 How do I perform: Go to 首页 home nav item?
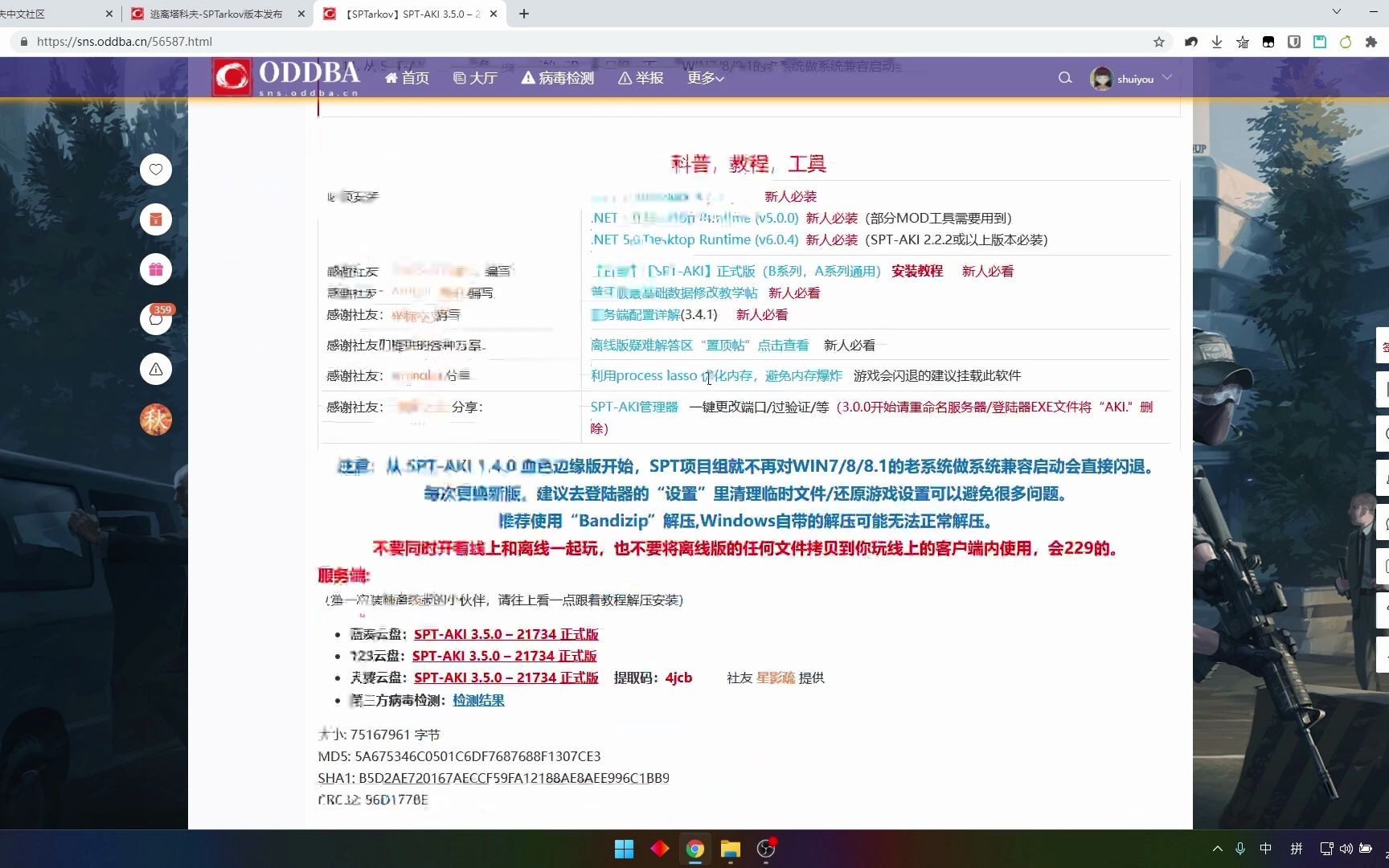pyautogui.click(x=407, y=78)
